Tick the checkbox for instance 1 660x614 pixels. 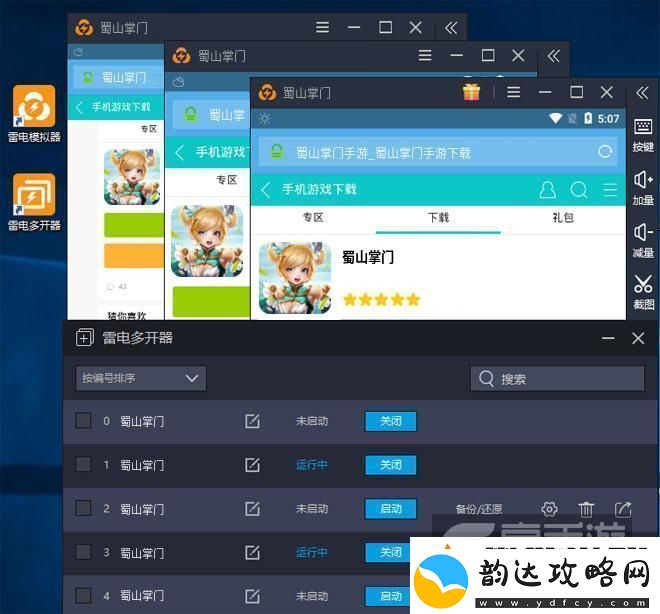83,464
